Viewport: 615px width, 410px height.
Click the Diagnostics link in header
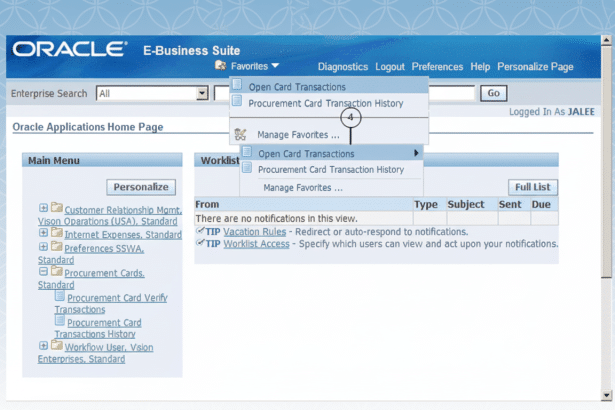tap(343, 67)
